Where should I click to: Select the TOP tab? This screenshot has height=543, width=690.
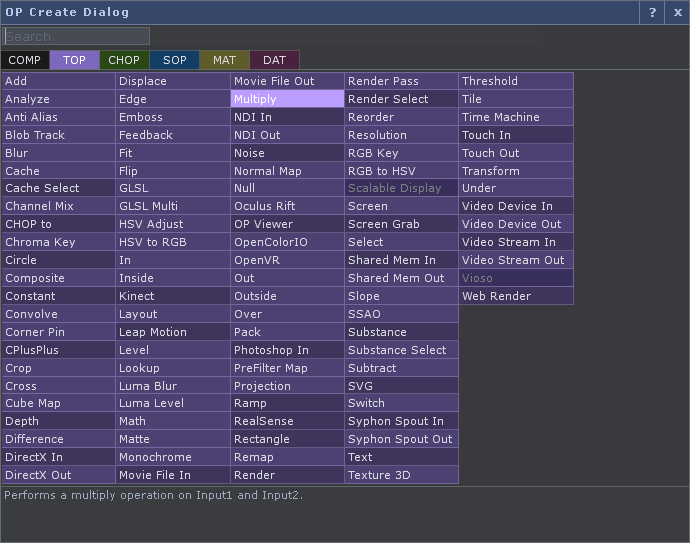[x=74, y=60]
